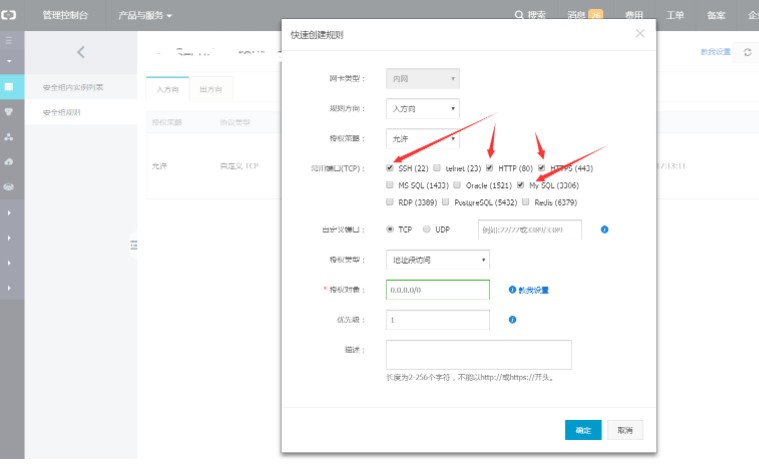This screenshot has width=759, height=467.
Task: Select the UDP radio button
Action: [427, 229]
